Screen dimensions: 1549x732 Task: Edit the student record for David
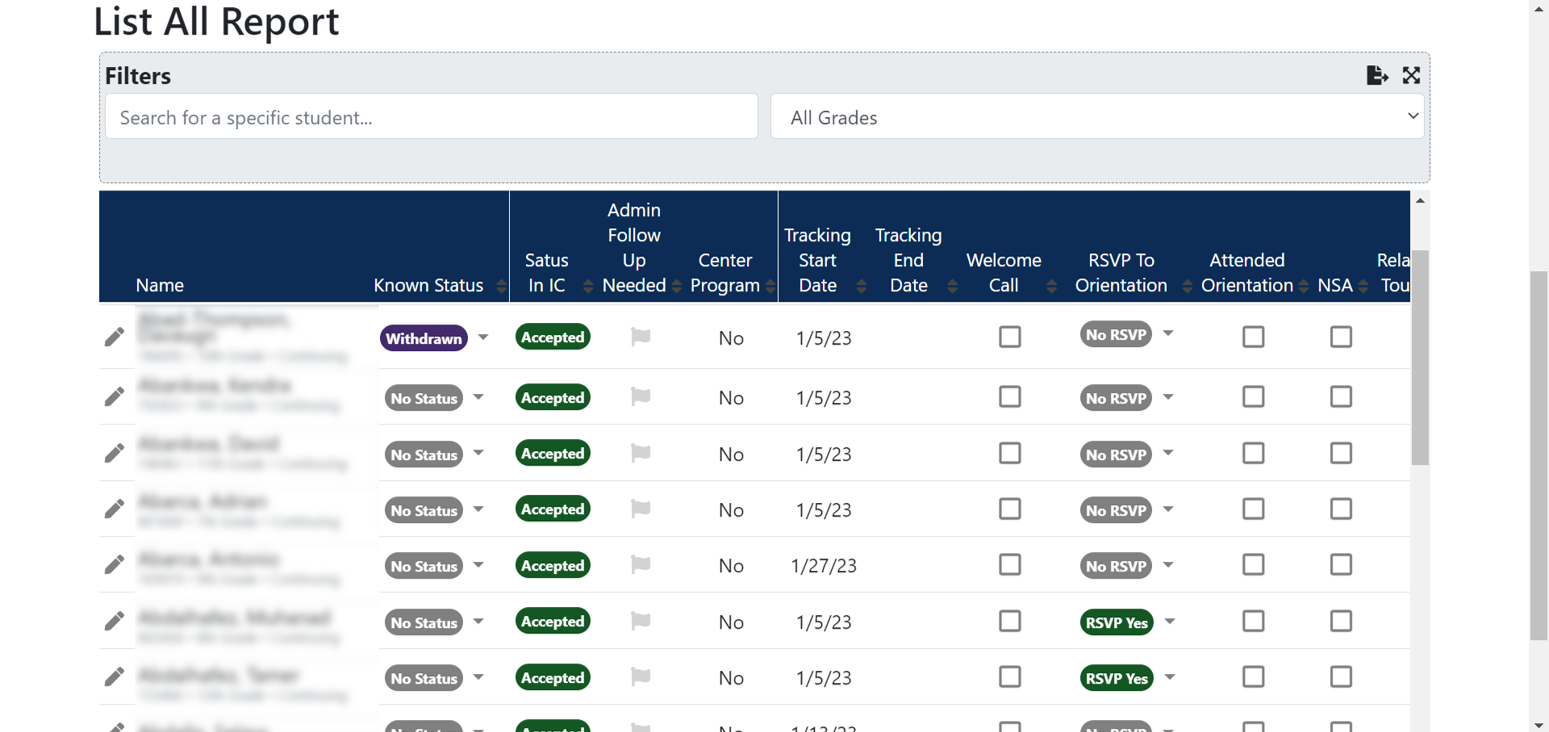(115, 453)
